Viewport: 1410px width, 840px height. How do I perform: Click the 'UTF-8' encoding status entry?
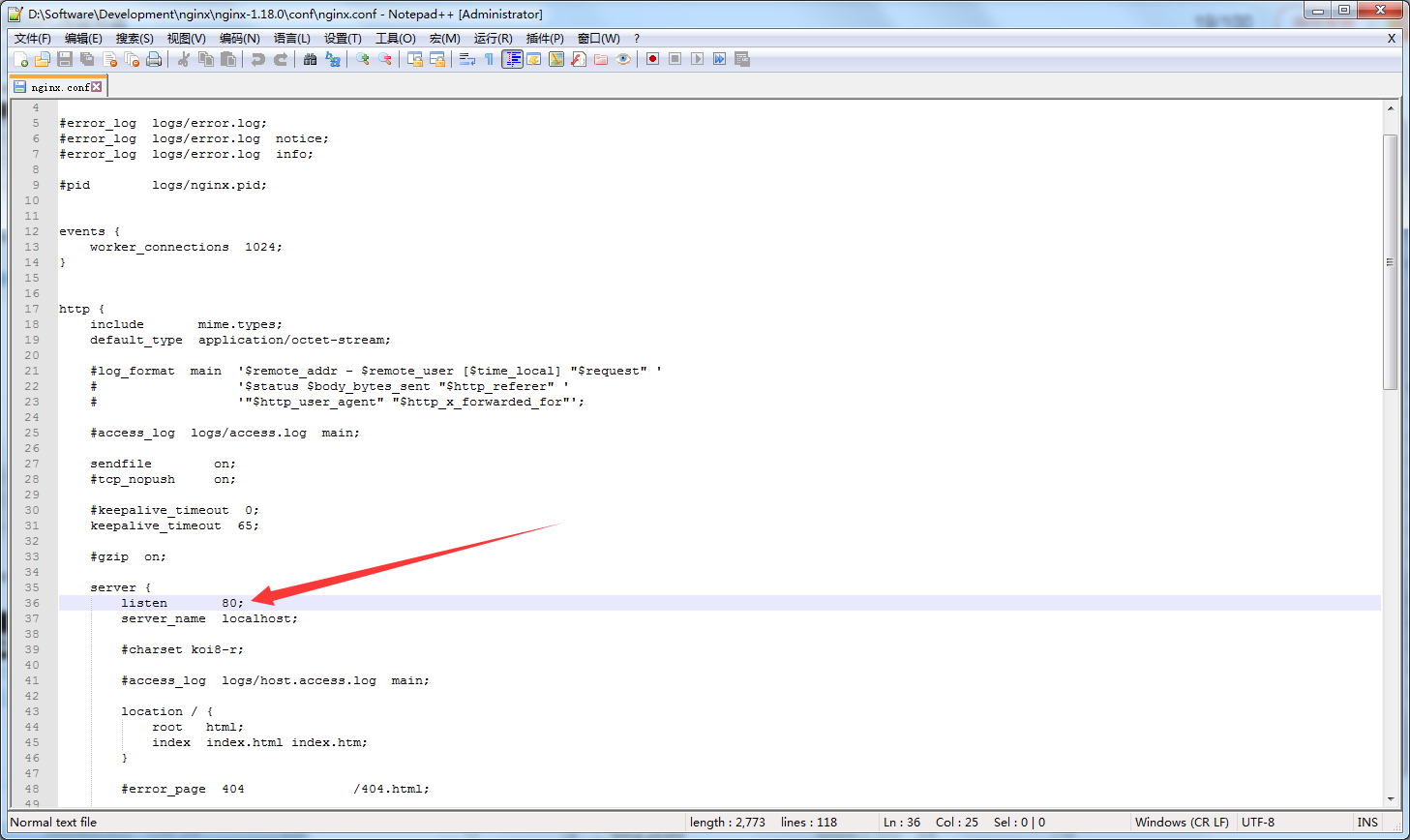[1258, 823]
